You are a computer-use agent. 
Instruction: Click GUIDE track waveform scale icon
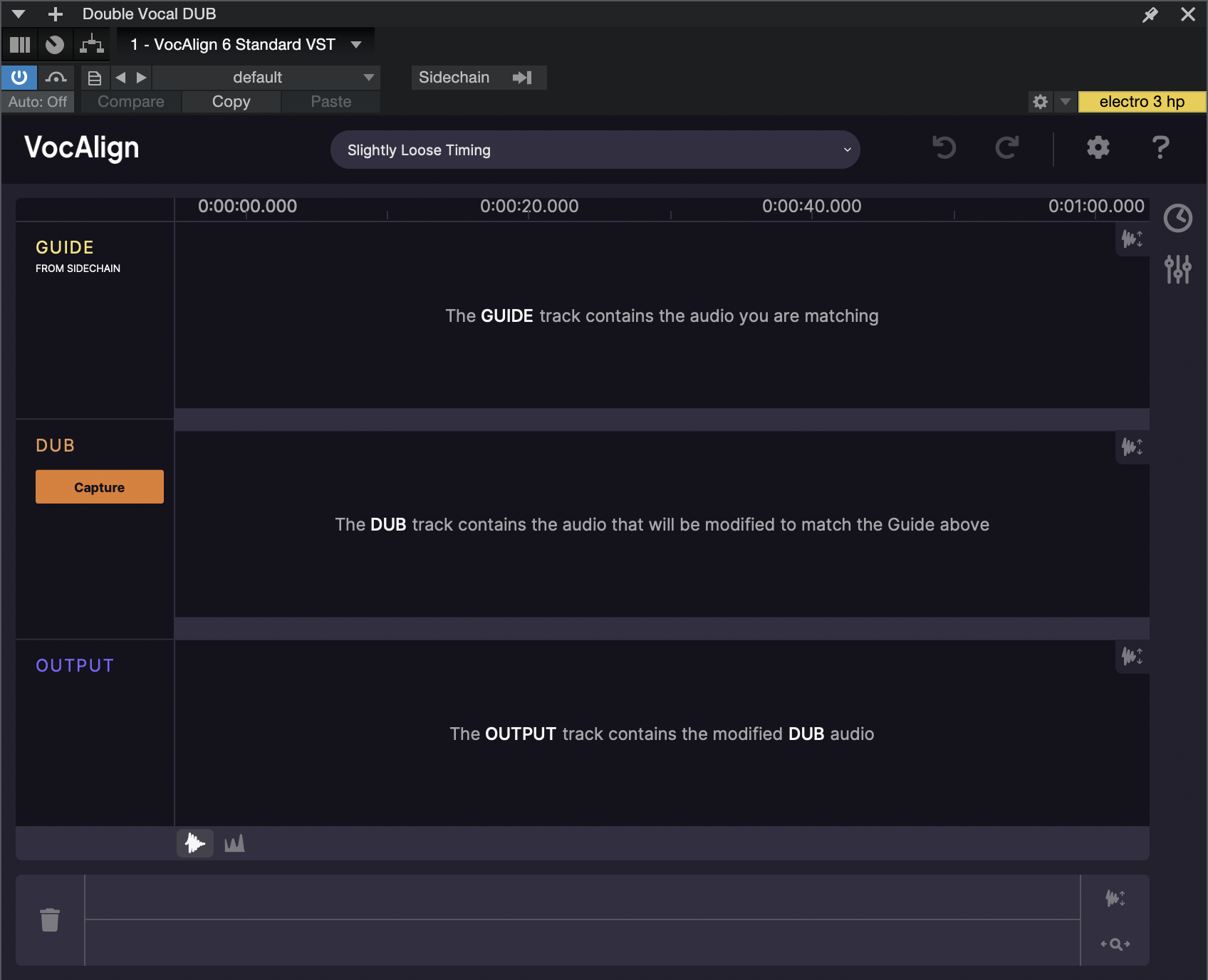point(1132,239)
